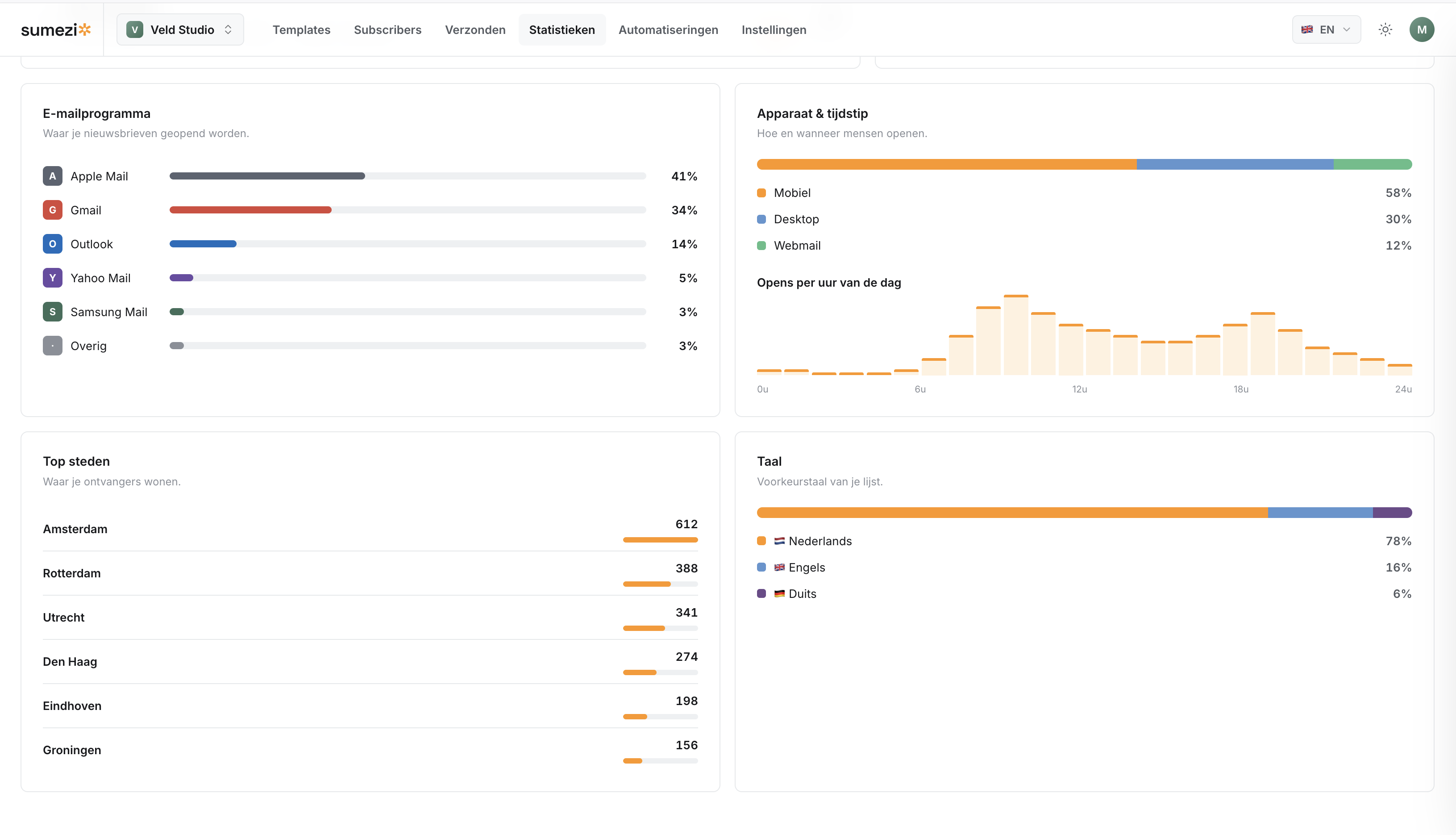
Task: Click the Overig gray icon
Action: coord(52,346)
